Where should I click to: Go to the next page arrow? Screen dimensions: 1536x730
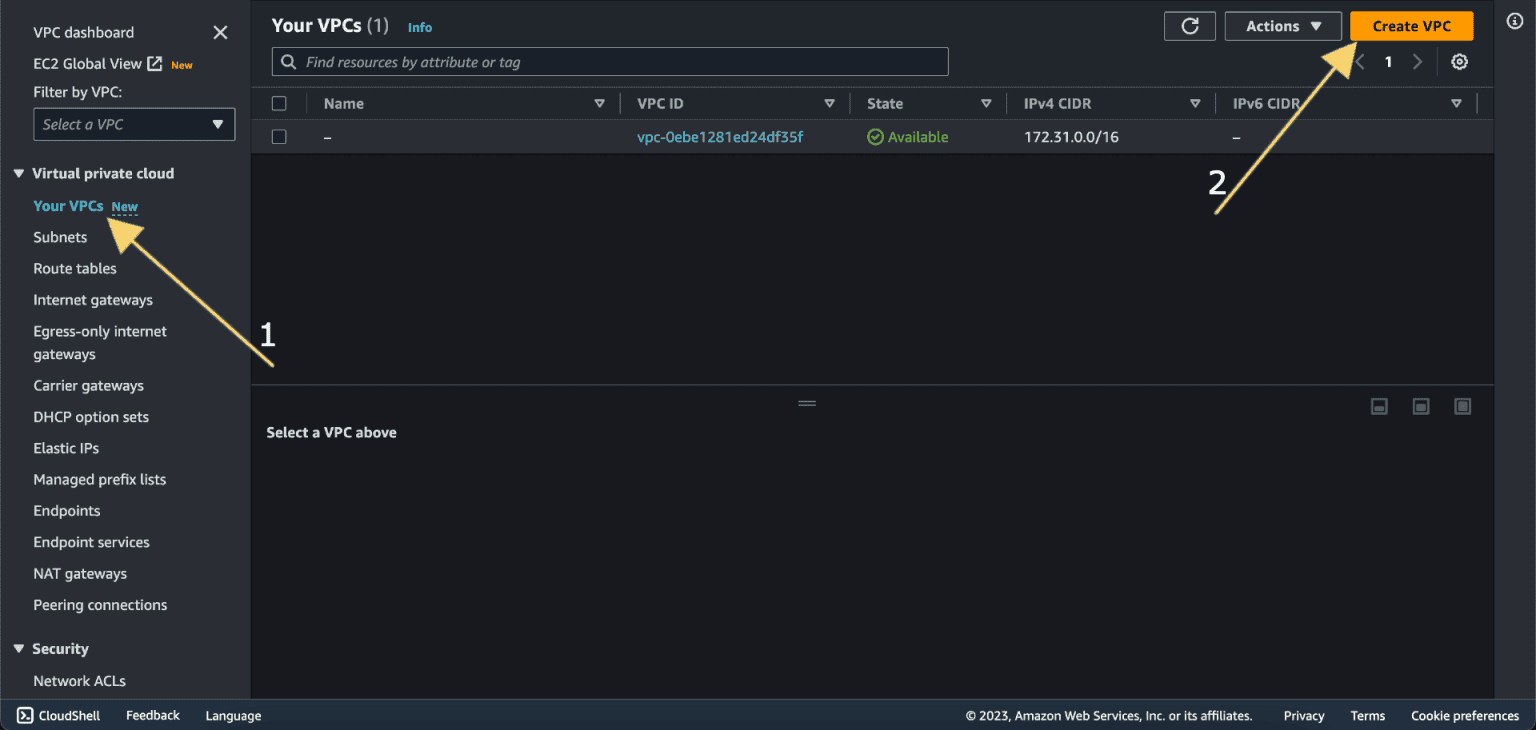(1417, 61)
